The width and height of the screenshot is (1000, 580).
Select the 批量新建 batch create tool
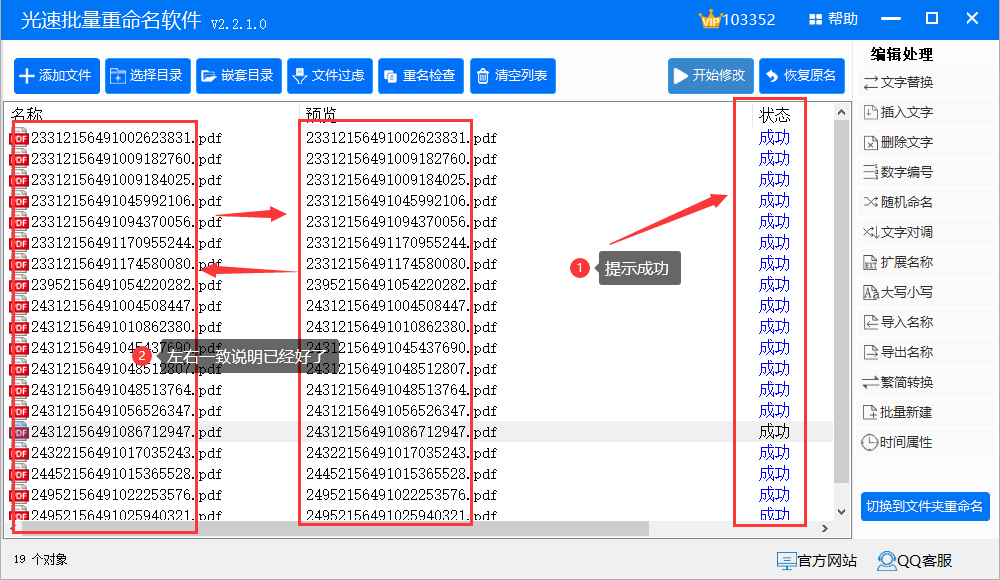[899, 412]
